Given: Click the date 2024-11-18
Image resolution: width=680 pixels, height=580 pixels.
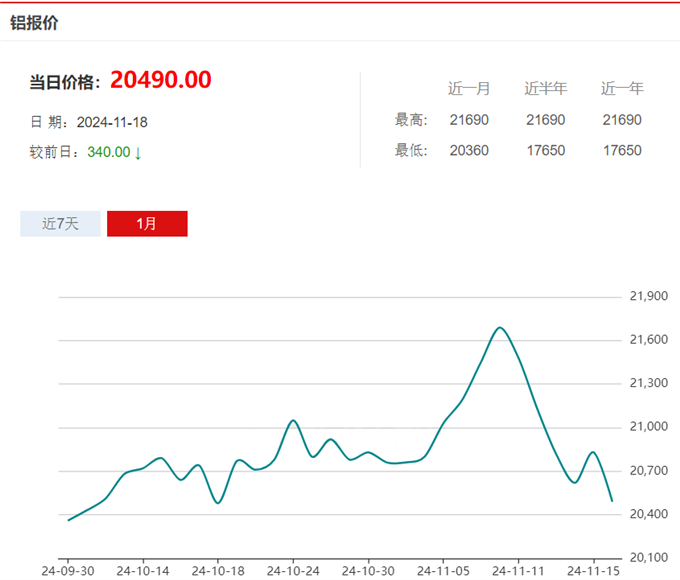Looking at the screenshot, I should (x=112, y=122).
